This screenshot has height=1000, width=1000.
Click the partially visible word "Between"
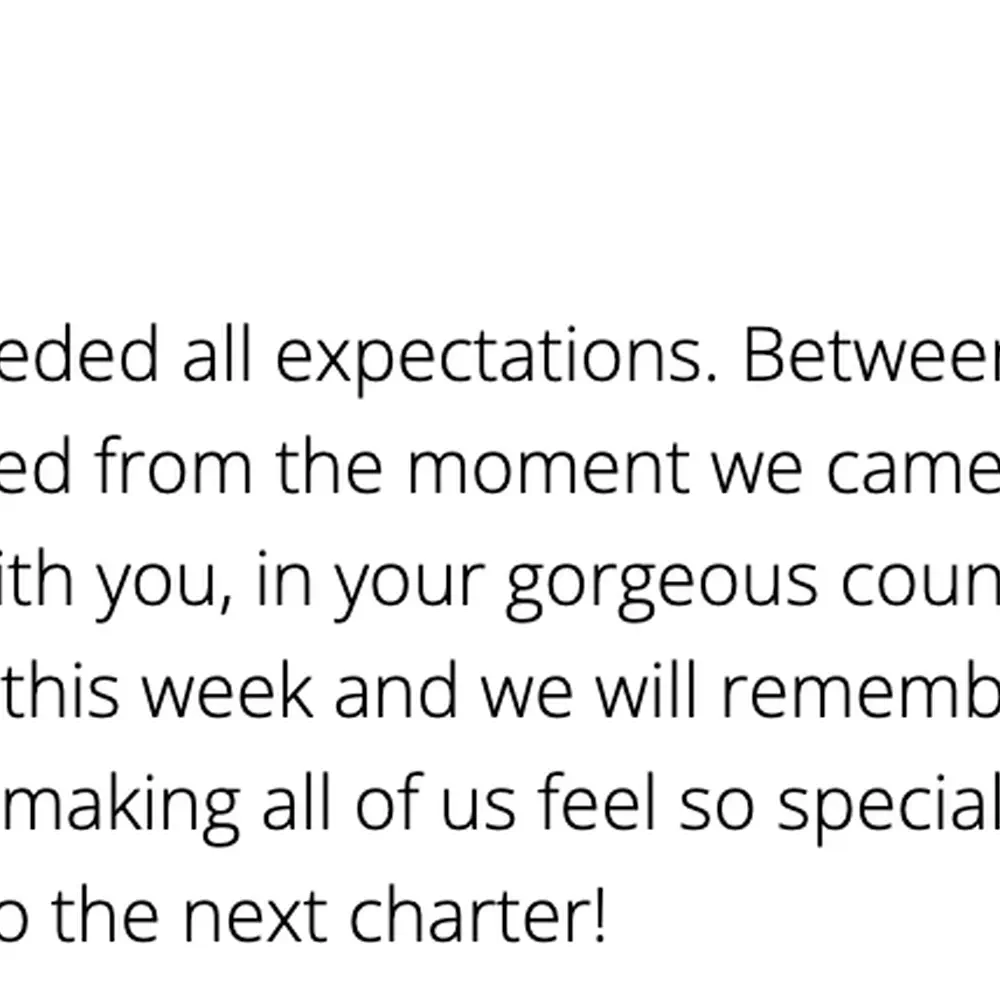[872, 354]
